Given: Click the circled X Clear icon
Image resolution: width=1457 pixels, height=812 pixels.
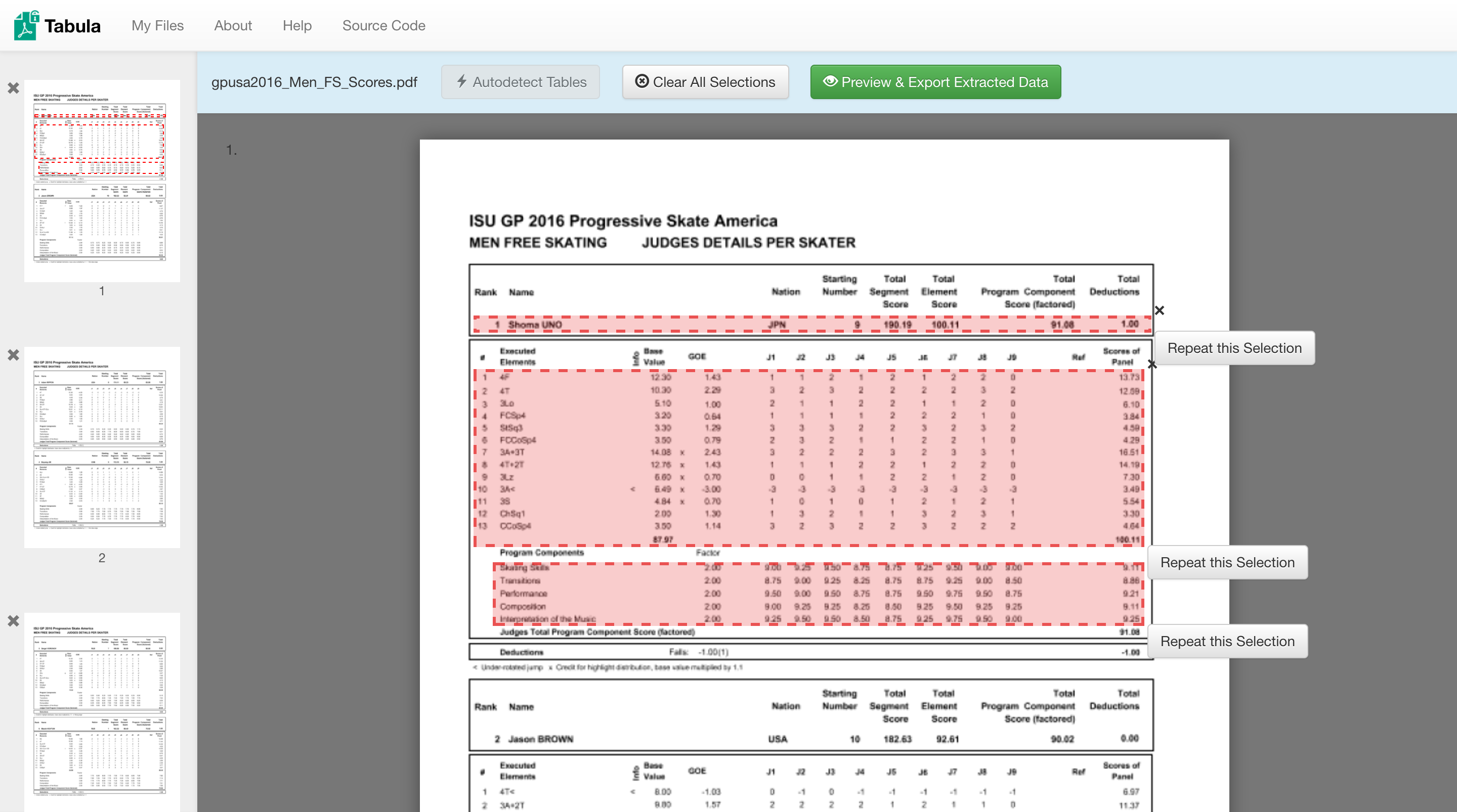Looking at the screenshot, I should click(x=641, y=81).
